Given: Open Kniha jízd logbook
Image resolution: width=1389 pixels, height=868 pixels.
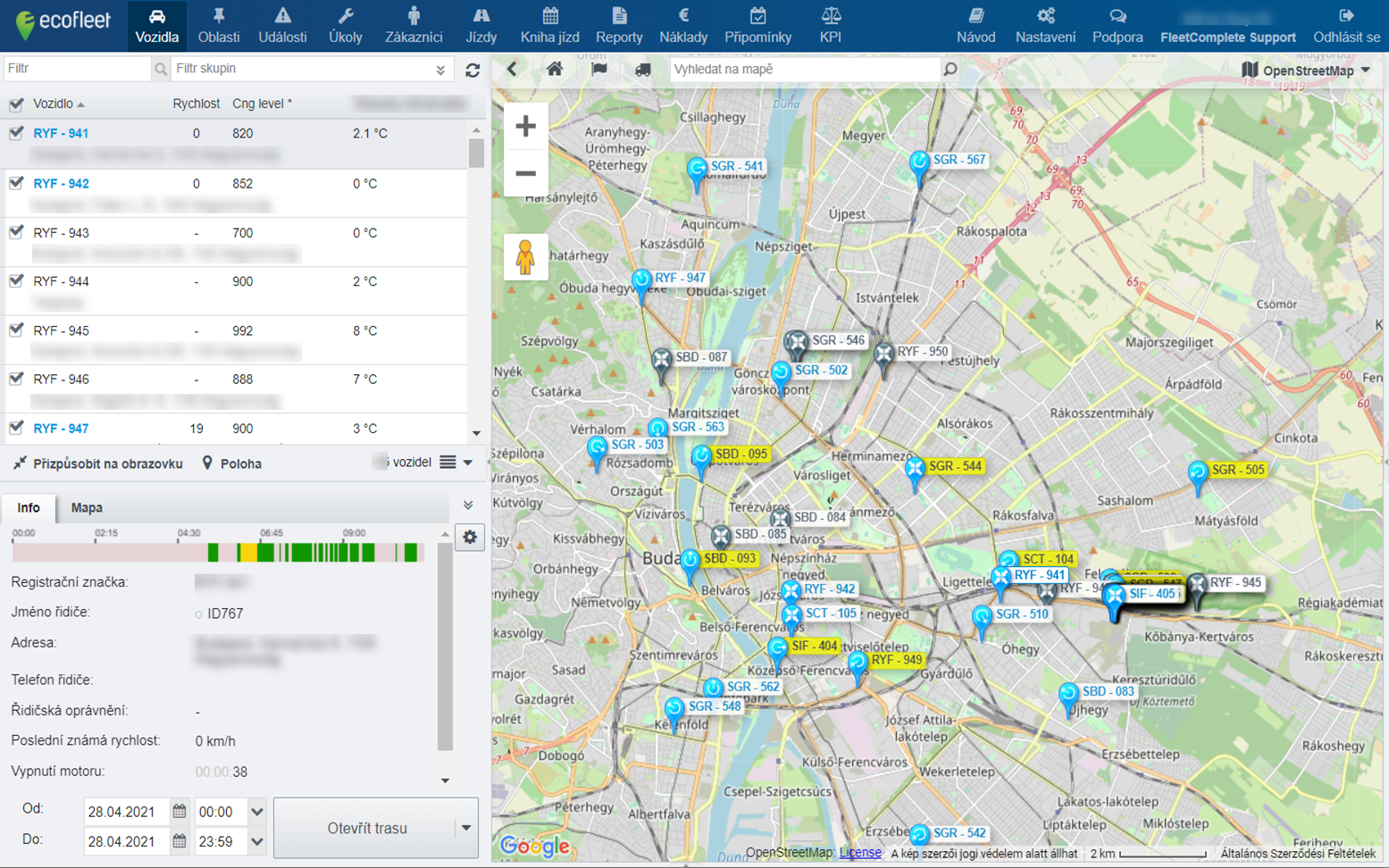Looking at the screenshot, I should [550, 25].
